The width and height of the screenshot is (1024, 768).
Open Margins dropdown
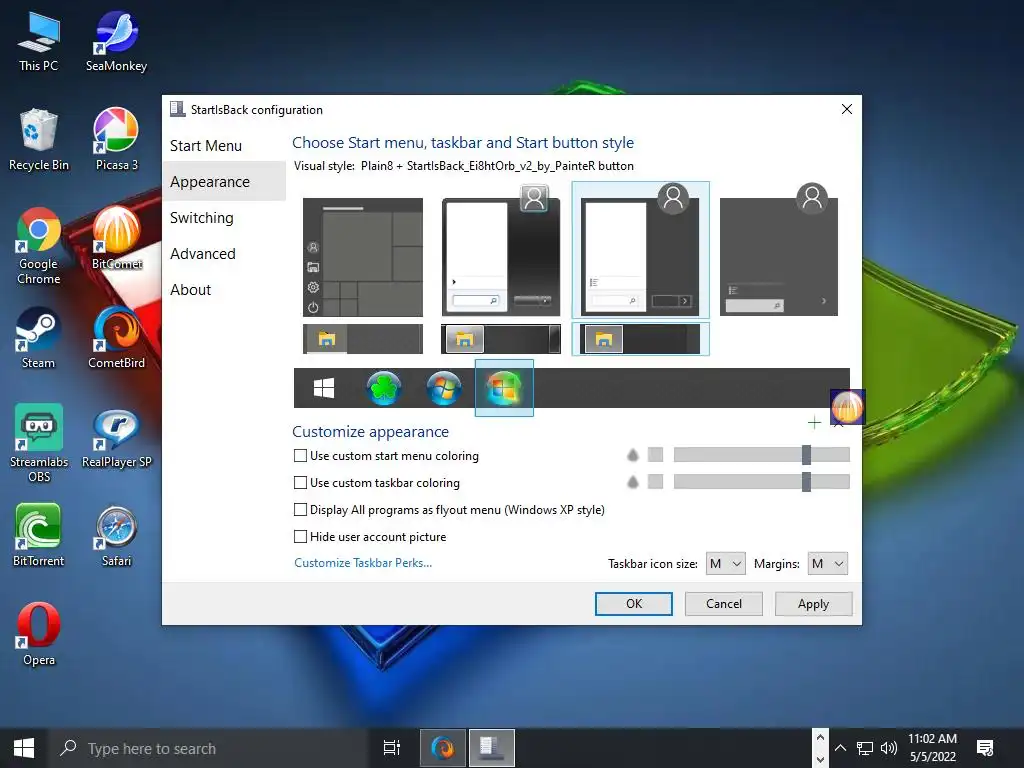click(x=827, y=564)
